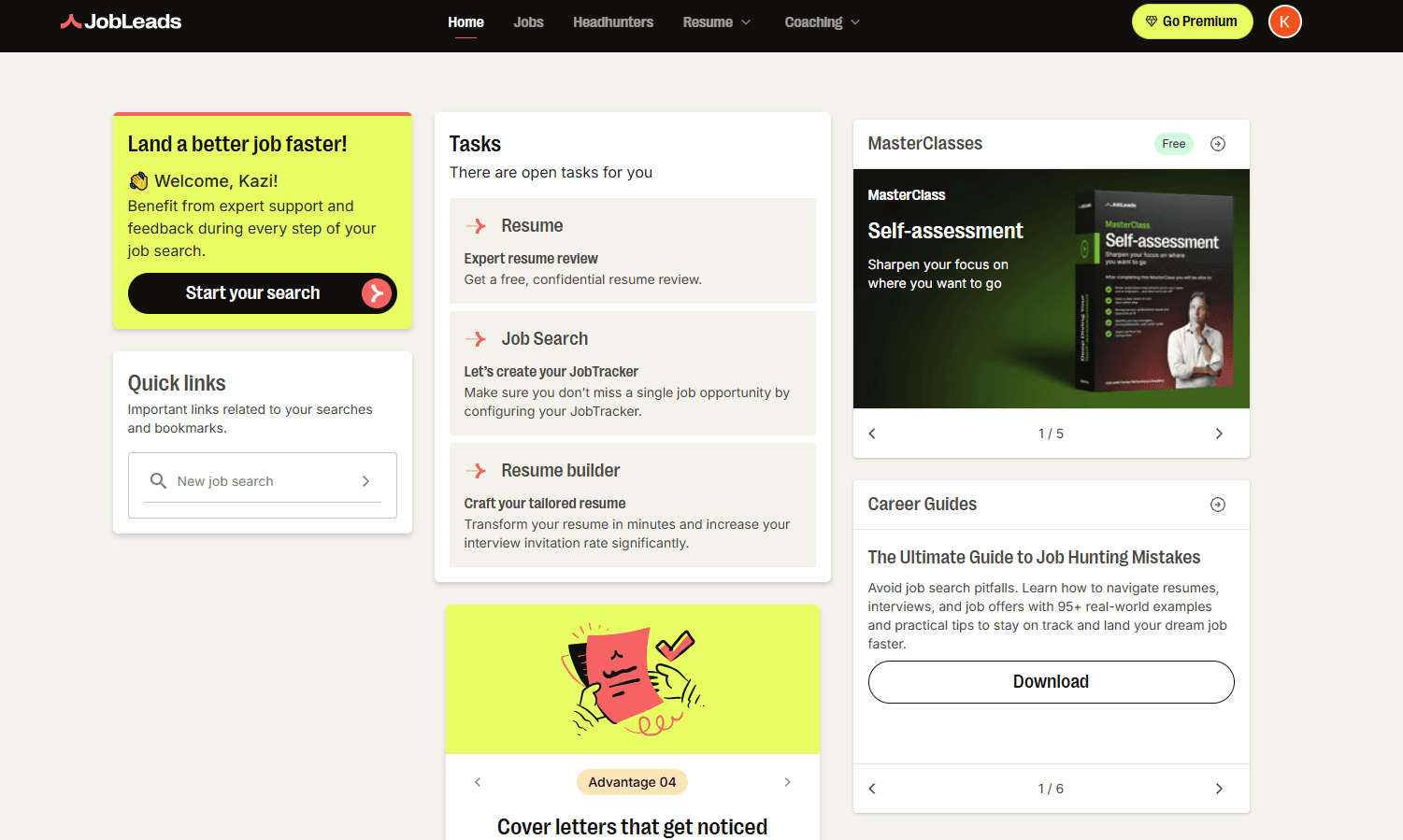Click the JobLeads logo

click(x=121, y=21)
